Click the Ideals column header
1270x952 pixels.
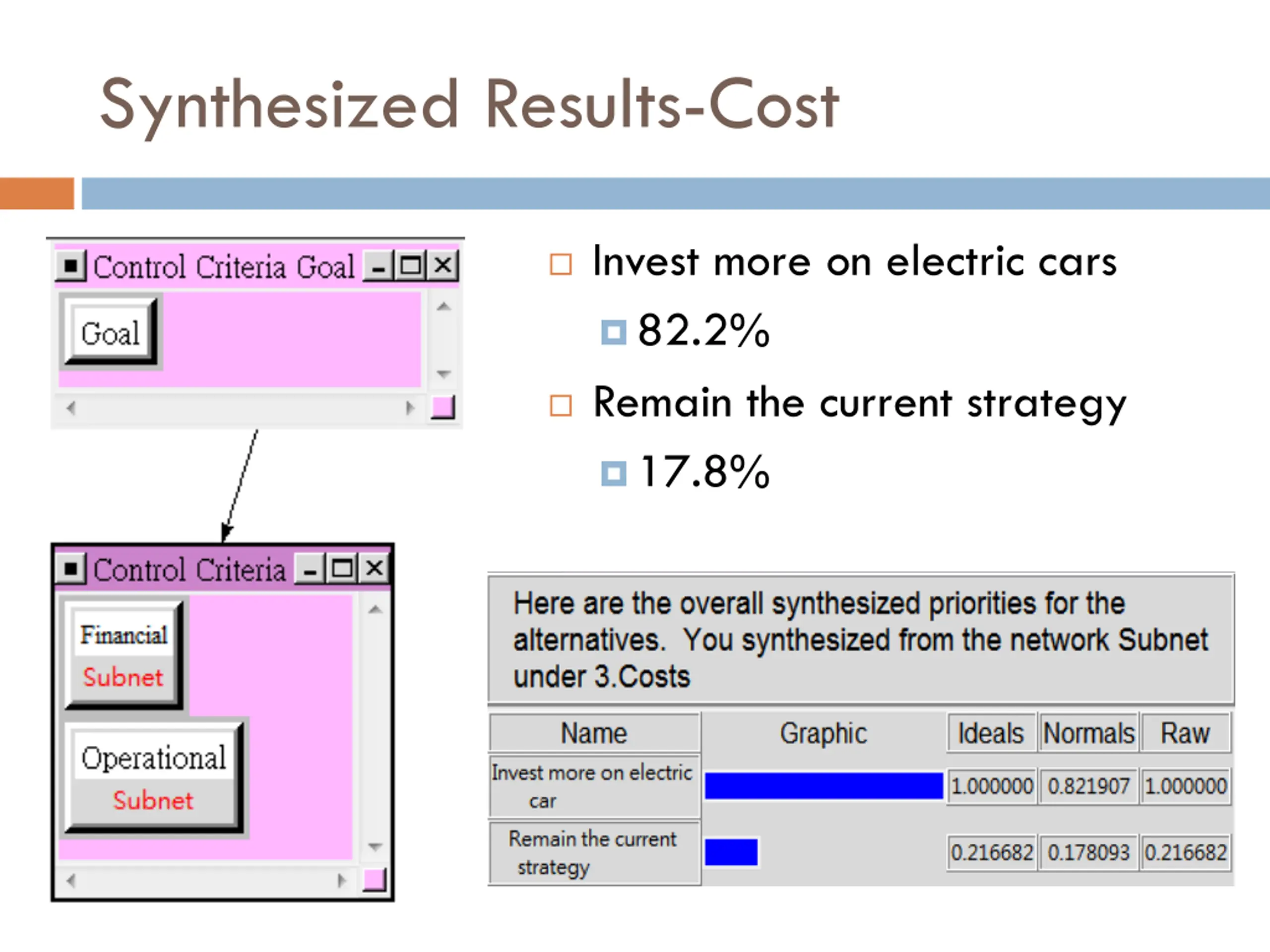[991, 733]
